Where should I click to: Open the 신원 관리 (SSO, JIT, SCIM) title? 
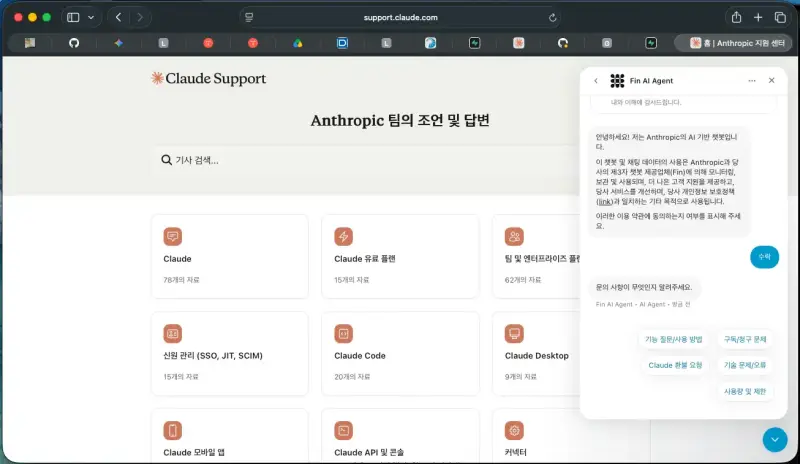point(213,355)
